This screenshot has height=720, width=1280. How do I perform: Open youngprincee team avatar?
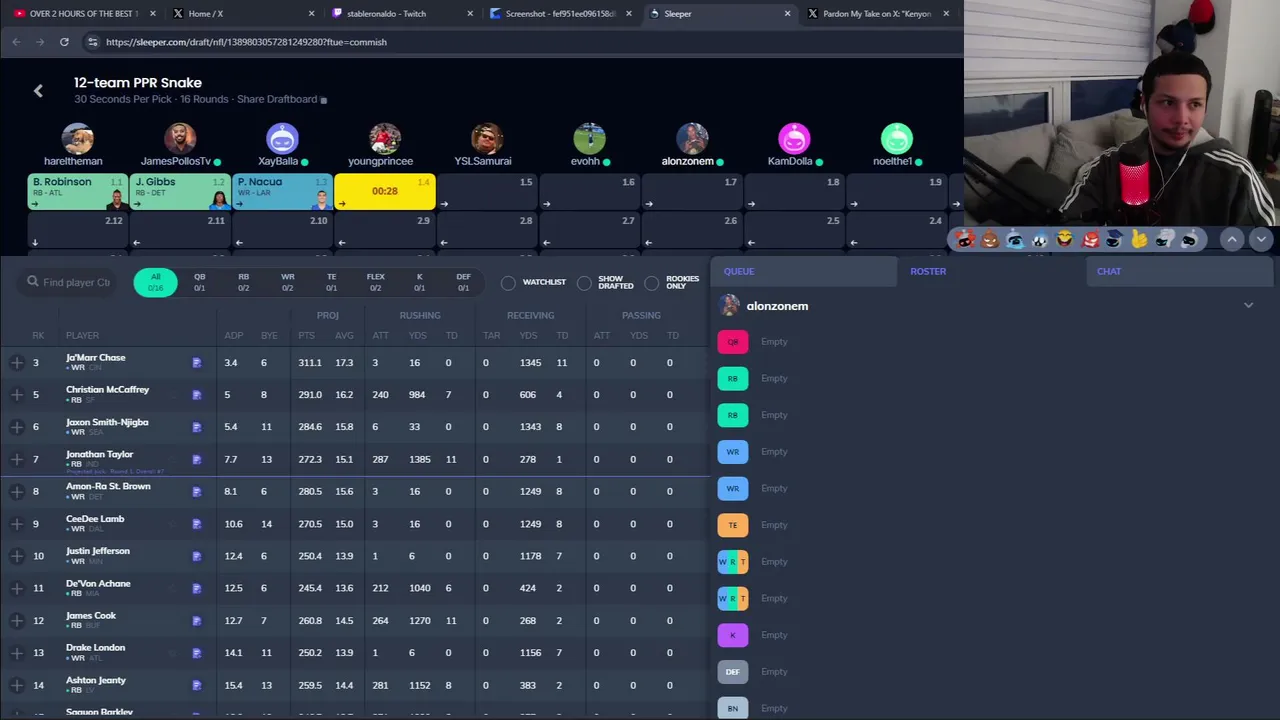(385, 139)
